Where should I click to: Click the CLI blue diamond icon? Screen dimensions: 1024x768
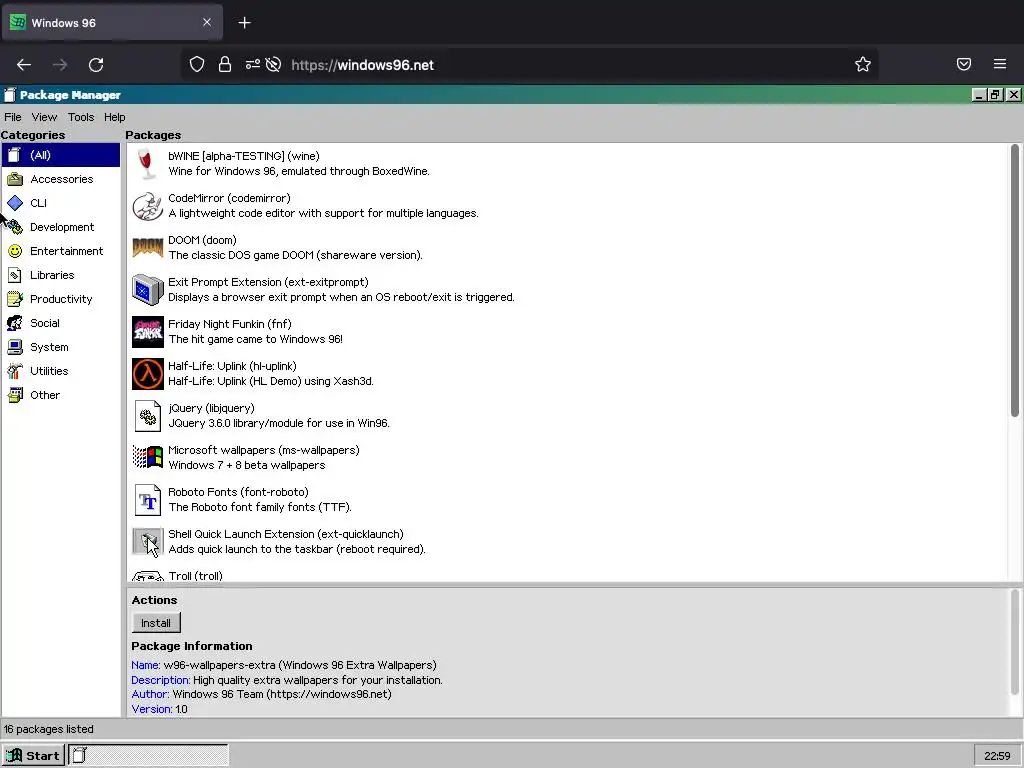coord(14,203)
